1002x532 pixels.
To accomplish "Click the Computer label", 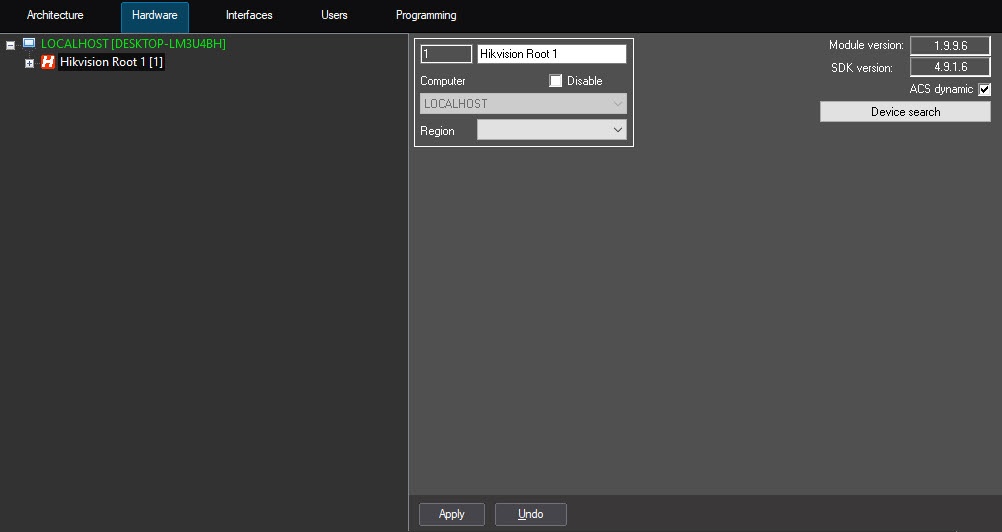I will pos(443,81).
